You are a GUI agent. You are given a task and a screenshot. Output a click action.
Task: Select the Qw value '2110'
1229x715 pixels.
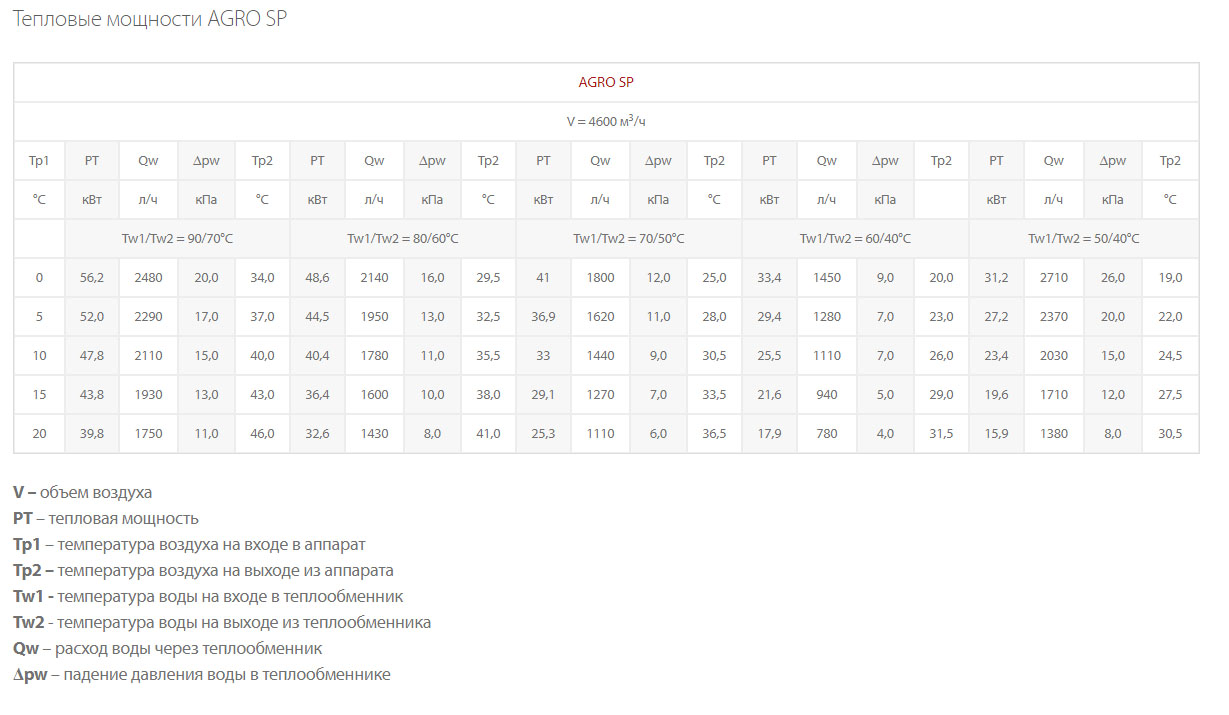(148, 355)
